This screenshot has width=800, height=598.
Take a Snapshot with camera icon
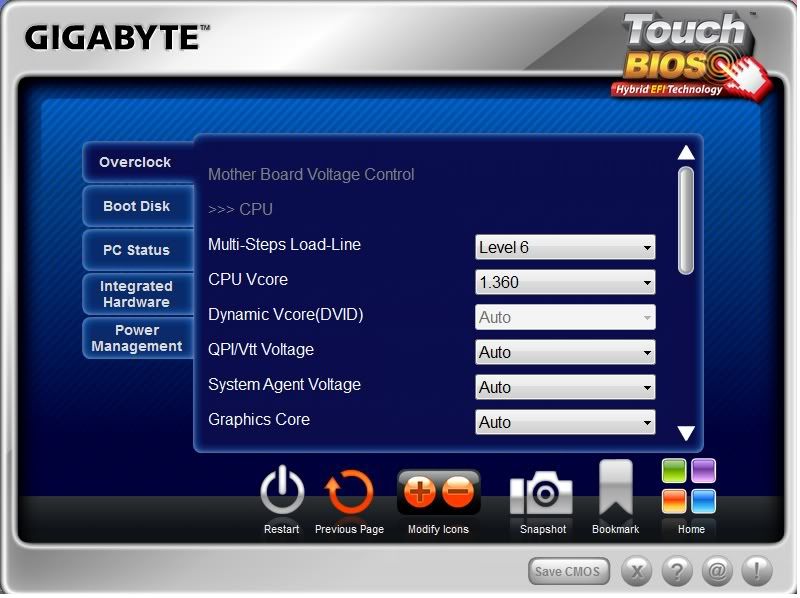click(x=542, y=492)
